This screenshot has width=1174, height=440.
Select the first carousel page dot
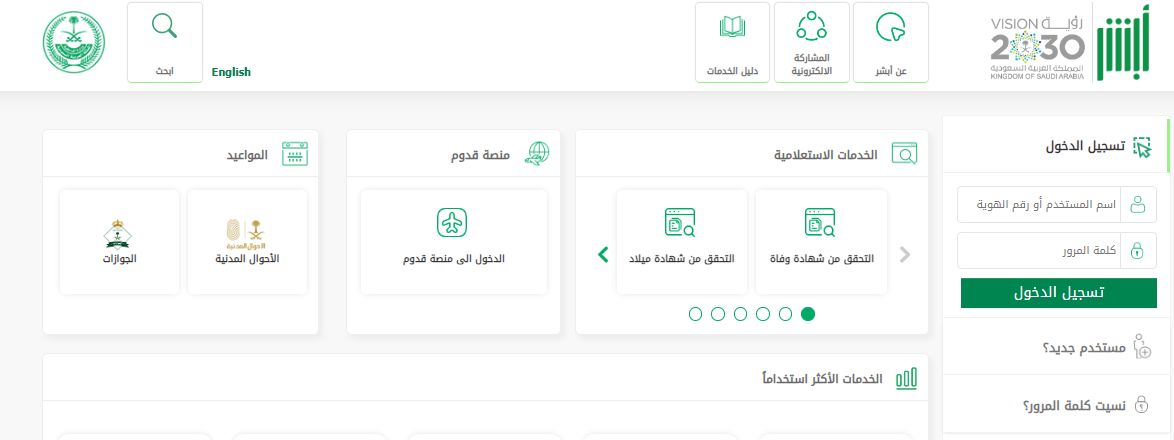(695, 314)
